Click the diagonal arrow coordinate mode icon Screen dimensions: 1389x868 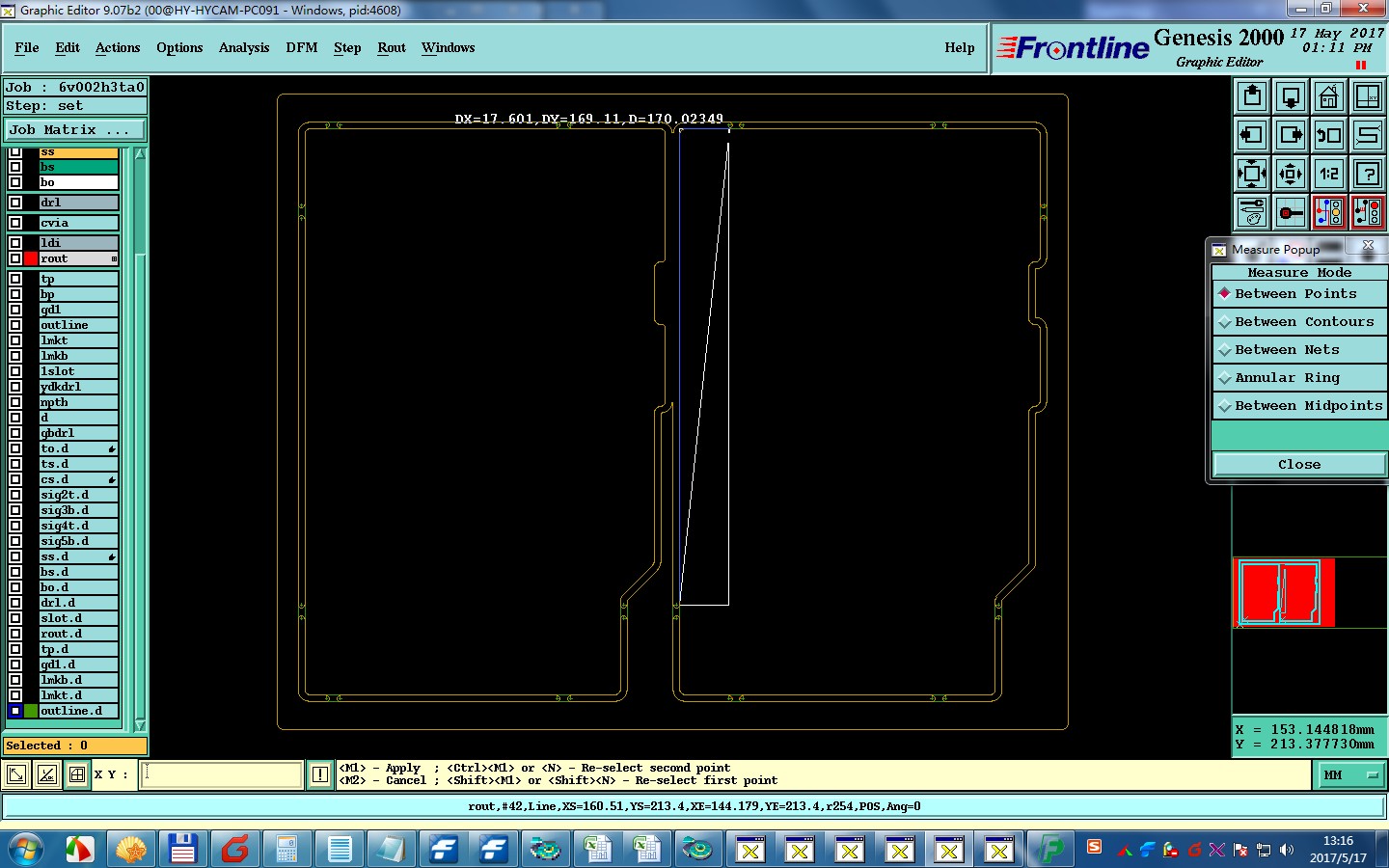click(16, 774)
